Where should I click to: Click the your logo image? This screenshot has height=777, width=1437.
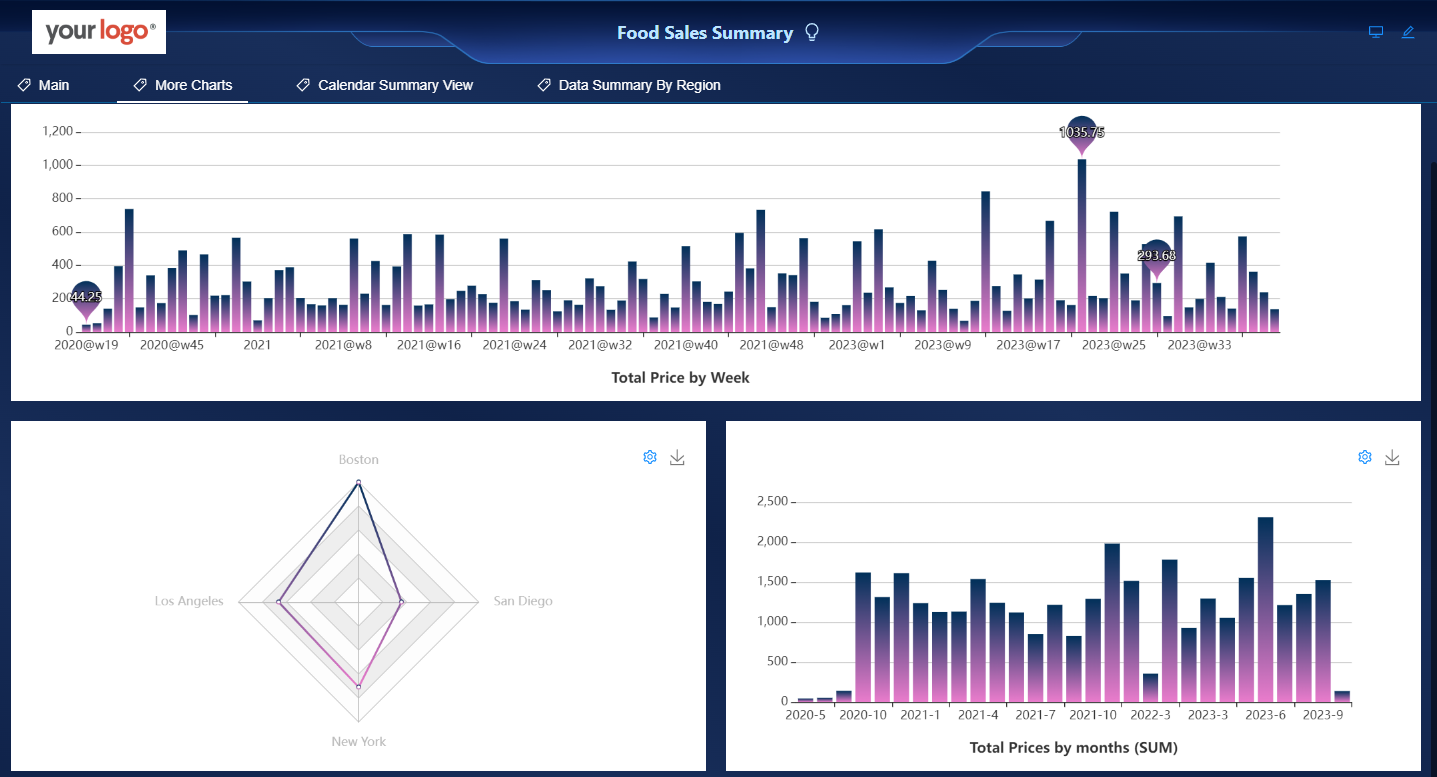(x=99, y=32)
